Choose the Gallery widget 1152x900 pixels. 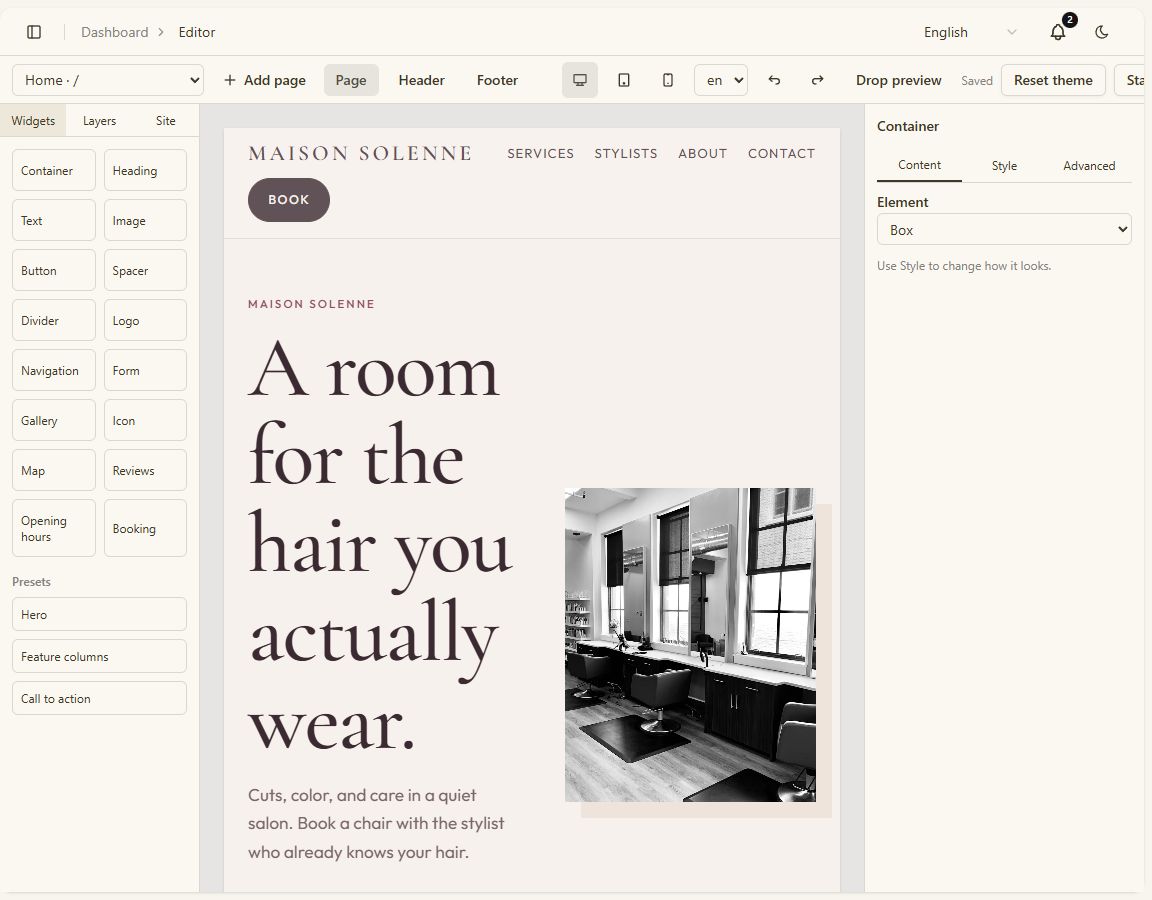[54, 420]
